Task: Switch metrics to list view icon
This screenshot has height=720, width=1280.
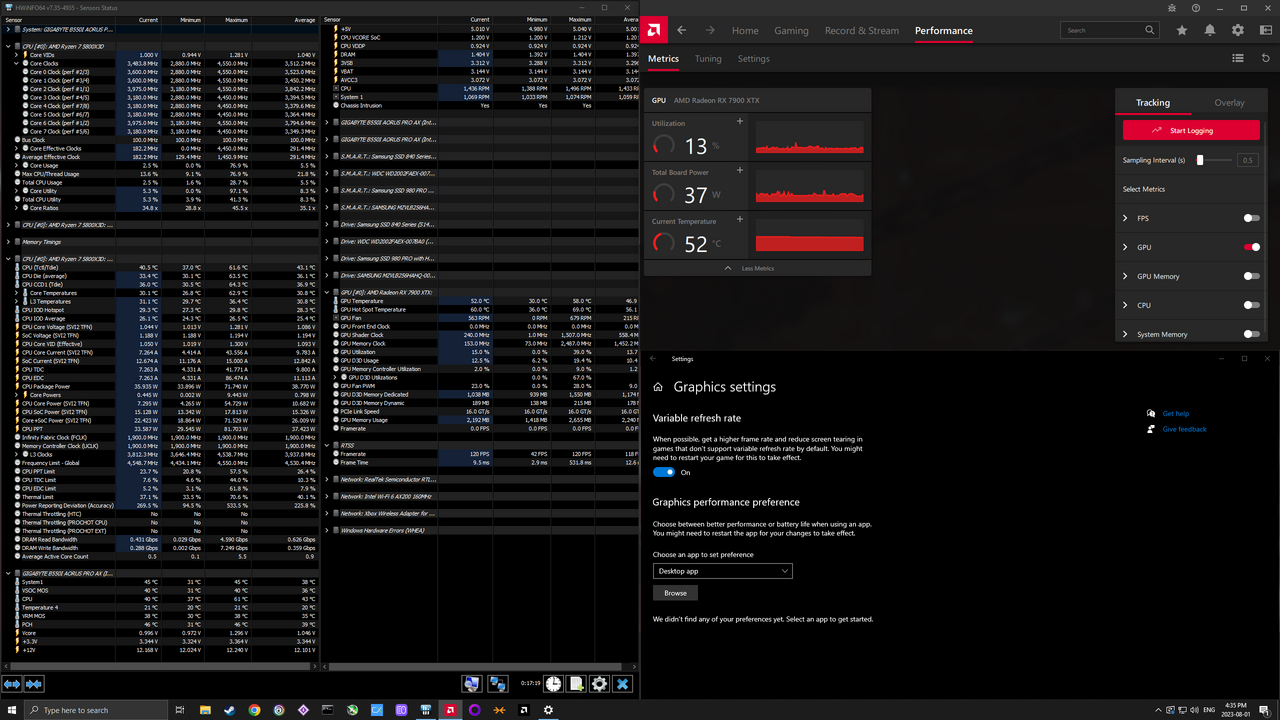Action: point(1238,59)
